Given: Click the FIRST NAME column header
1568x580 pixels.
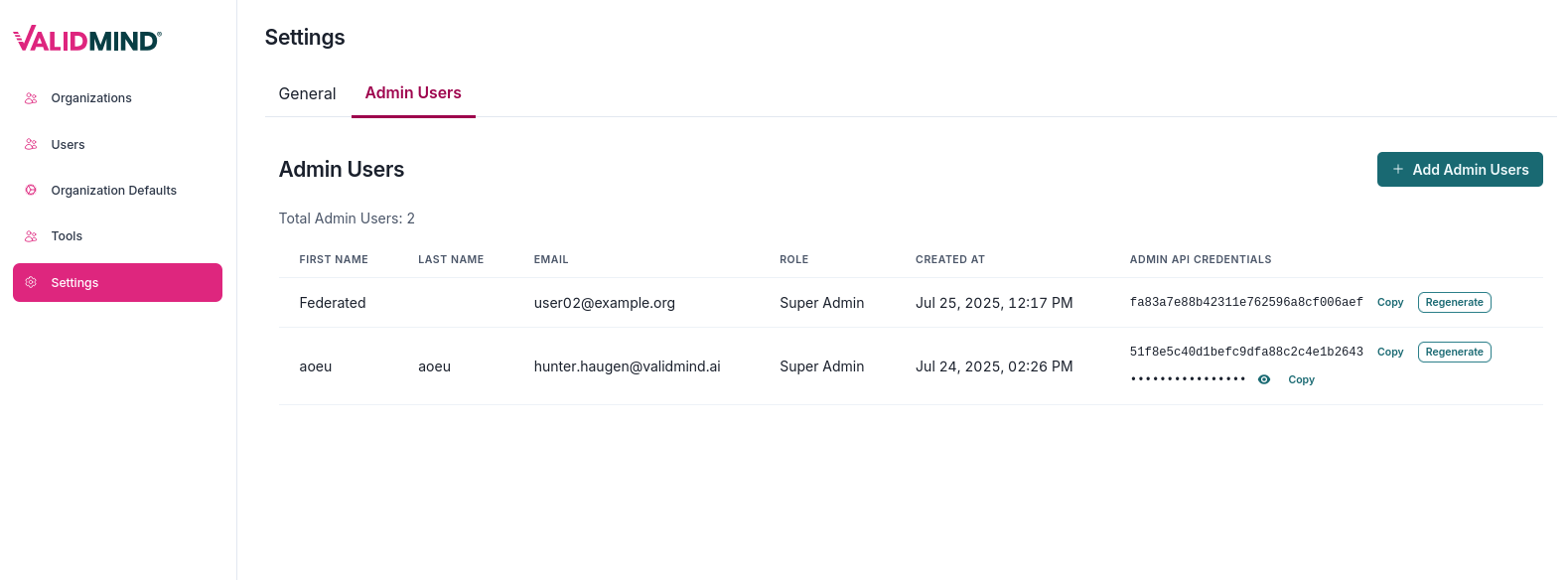Looking at the screenshot, I should [334, 259].
